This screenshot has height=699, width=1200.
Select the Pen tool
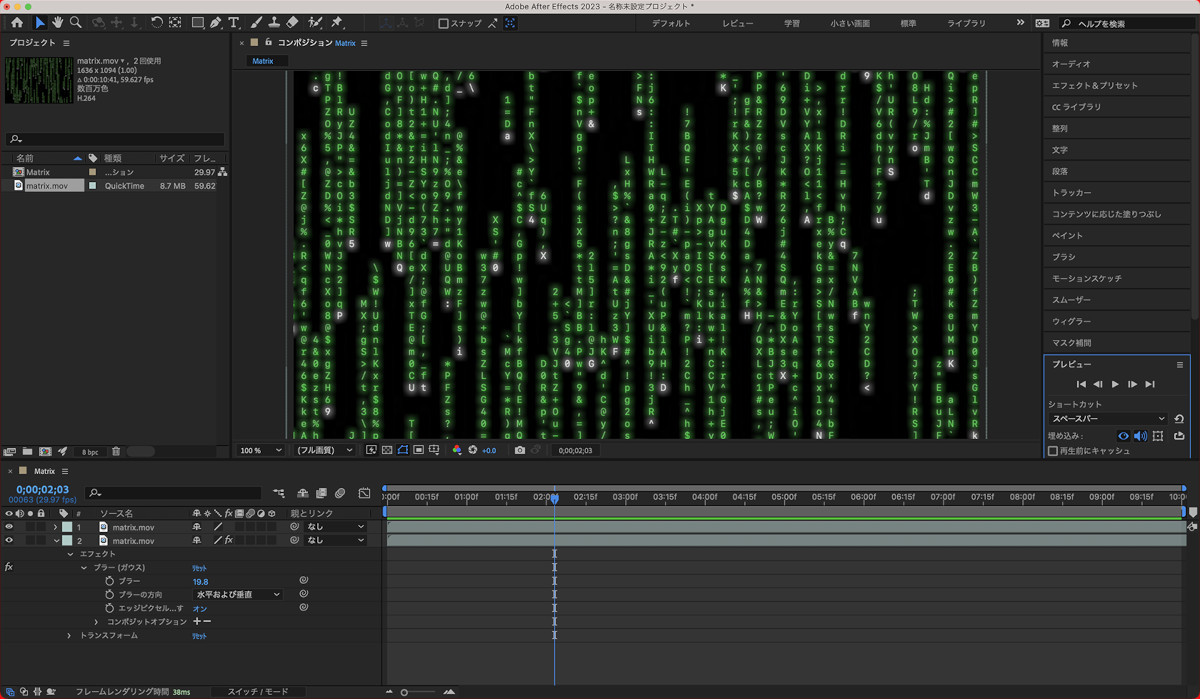click(x=216, y=22)
